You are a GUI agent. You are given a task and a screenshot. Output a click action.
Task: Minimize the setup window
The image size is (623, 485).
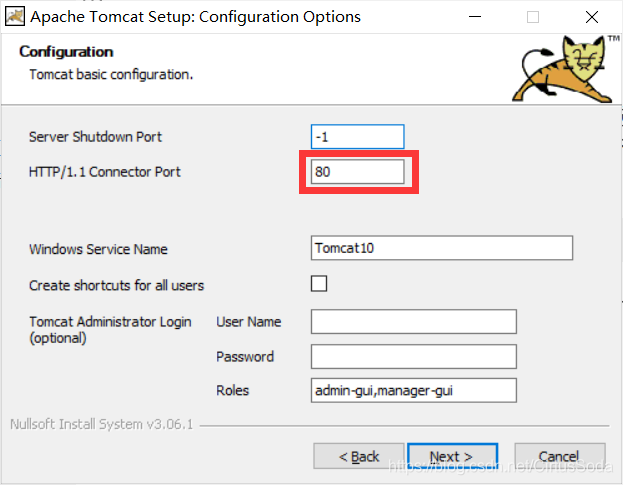point(475,17)
